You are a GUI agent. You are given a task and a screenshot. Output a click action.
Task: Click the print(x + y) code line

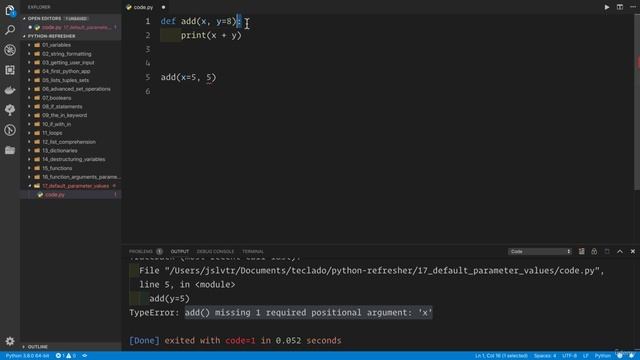[x=211, y=36]
